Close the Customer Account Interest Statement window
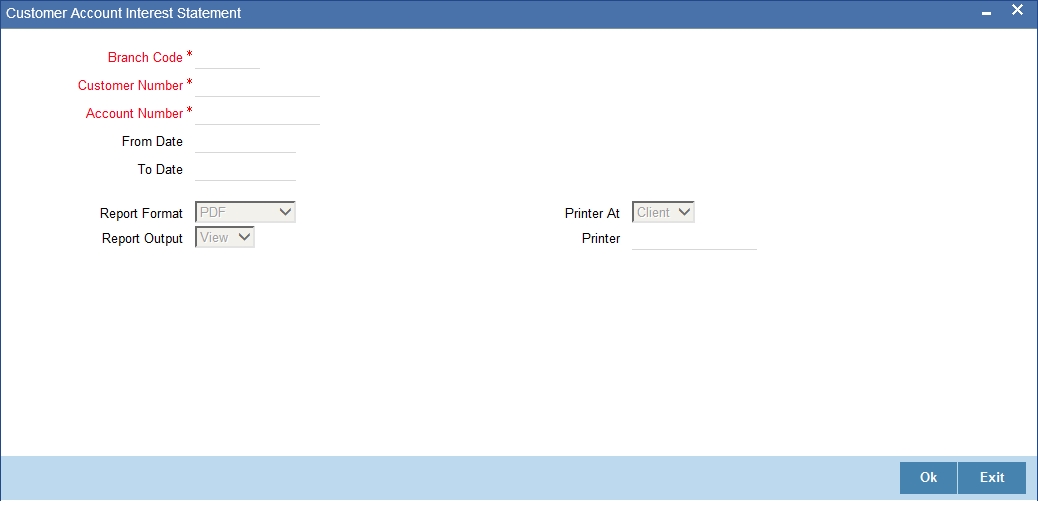Screen dimensions: 1038x508 pyautogui.click(x=1017, y=11)
